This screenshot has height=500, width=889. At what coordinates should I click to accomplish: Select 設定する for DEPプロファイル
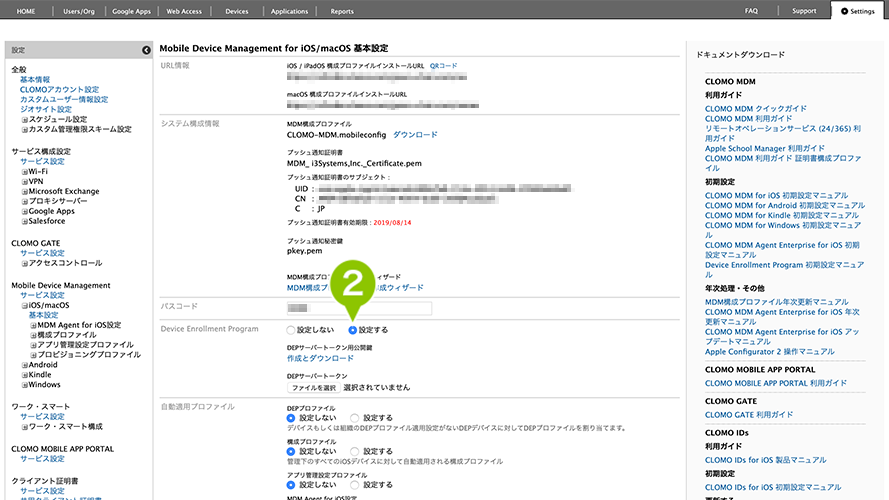click(x=354, y=418)
